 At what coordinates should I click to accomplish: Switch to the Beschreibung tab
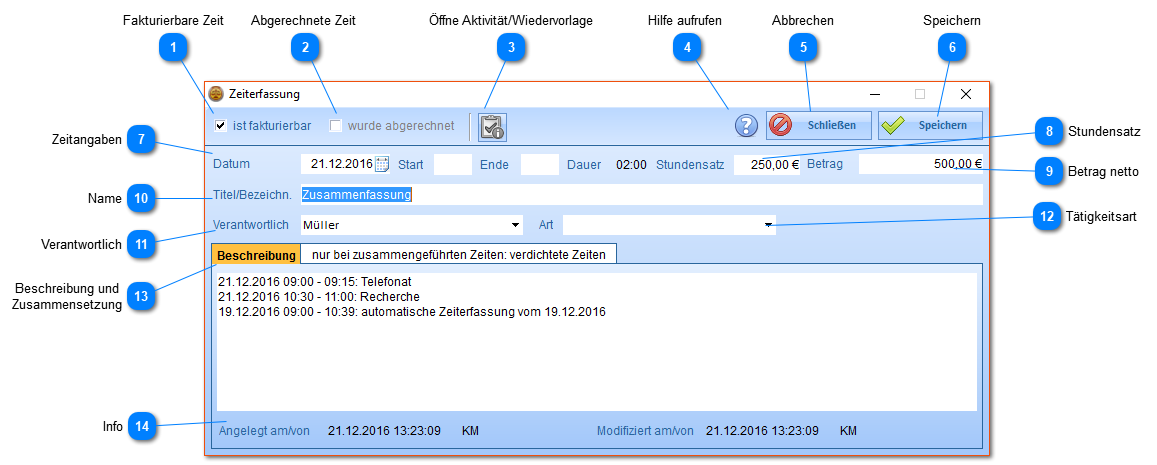pyautogui.click(x=256, y=255)
